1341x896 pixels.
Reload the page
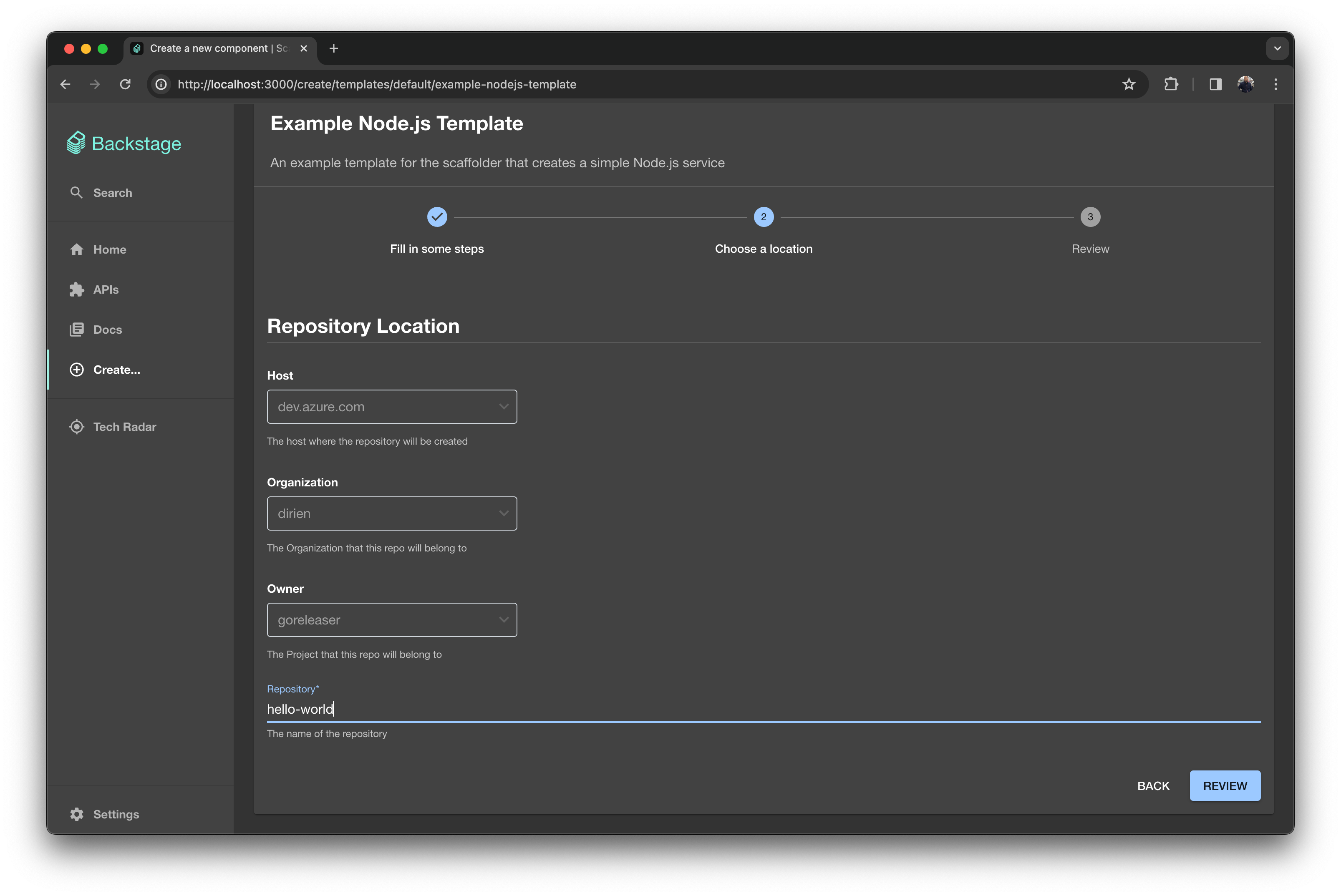[125, 85]
